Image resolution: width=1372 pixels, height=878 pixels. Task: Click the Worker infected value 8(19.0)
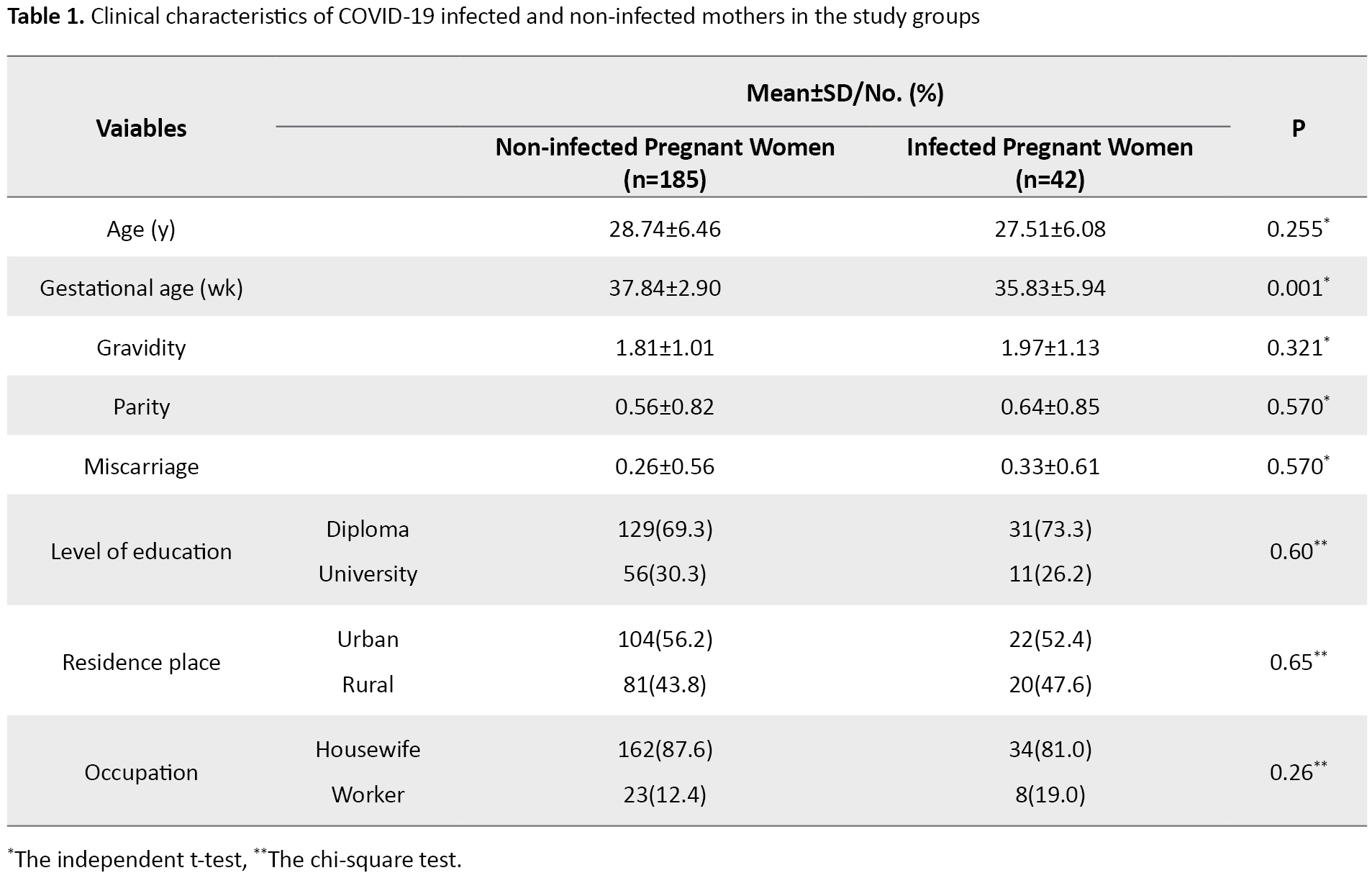point(1050,795)
